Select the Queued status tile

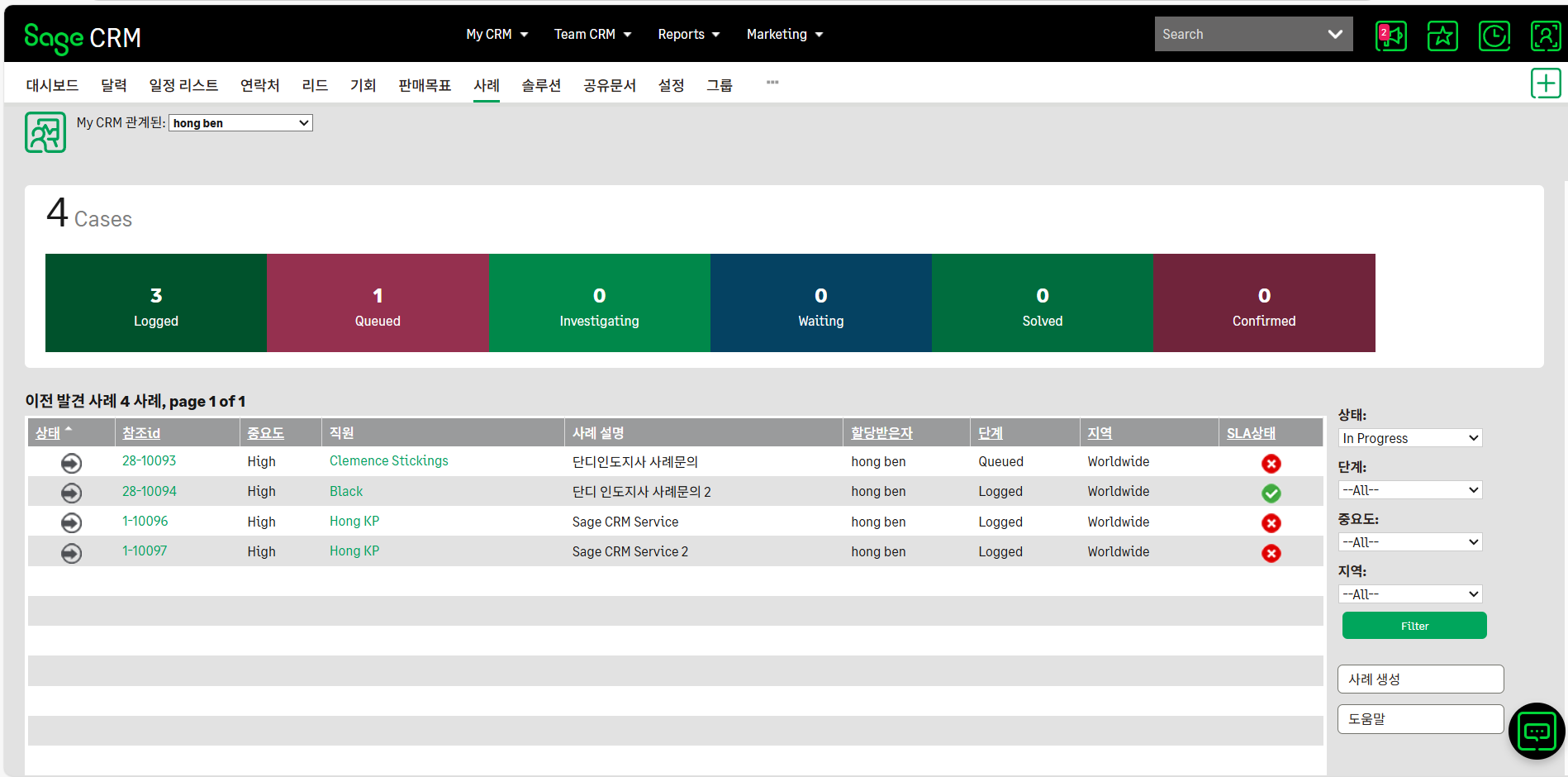(378, 303)
